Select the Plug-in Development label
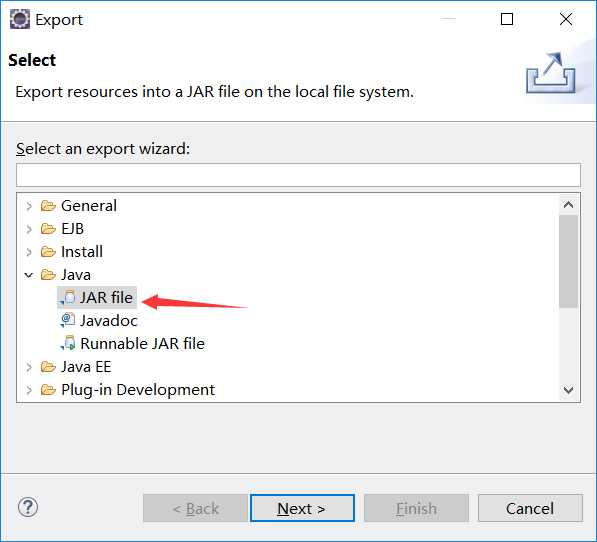The height and width of the screenshot is (542, 597). coord(138,390)
